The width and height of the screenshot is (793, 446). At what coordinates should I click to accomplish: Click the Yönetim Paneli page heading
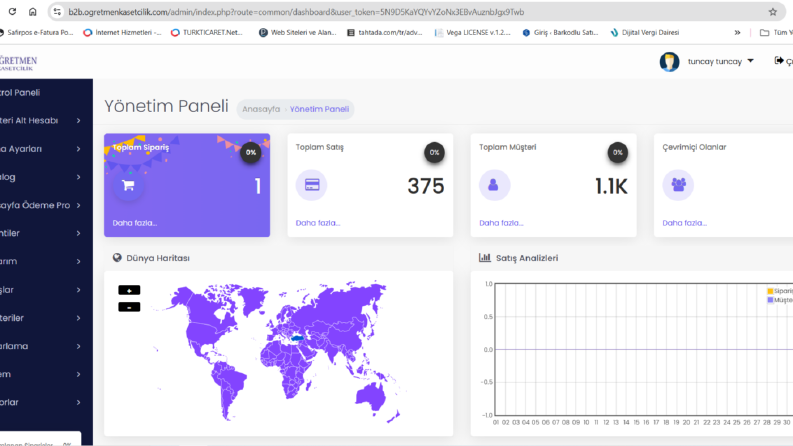pos(166,106)
